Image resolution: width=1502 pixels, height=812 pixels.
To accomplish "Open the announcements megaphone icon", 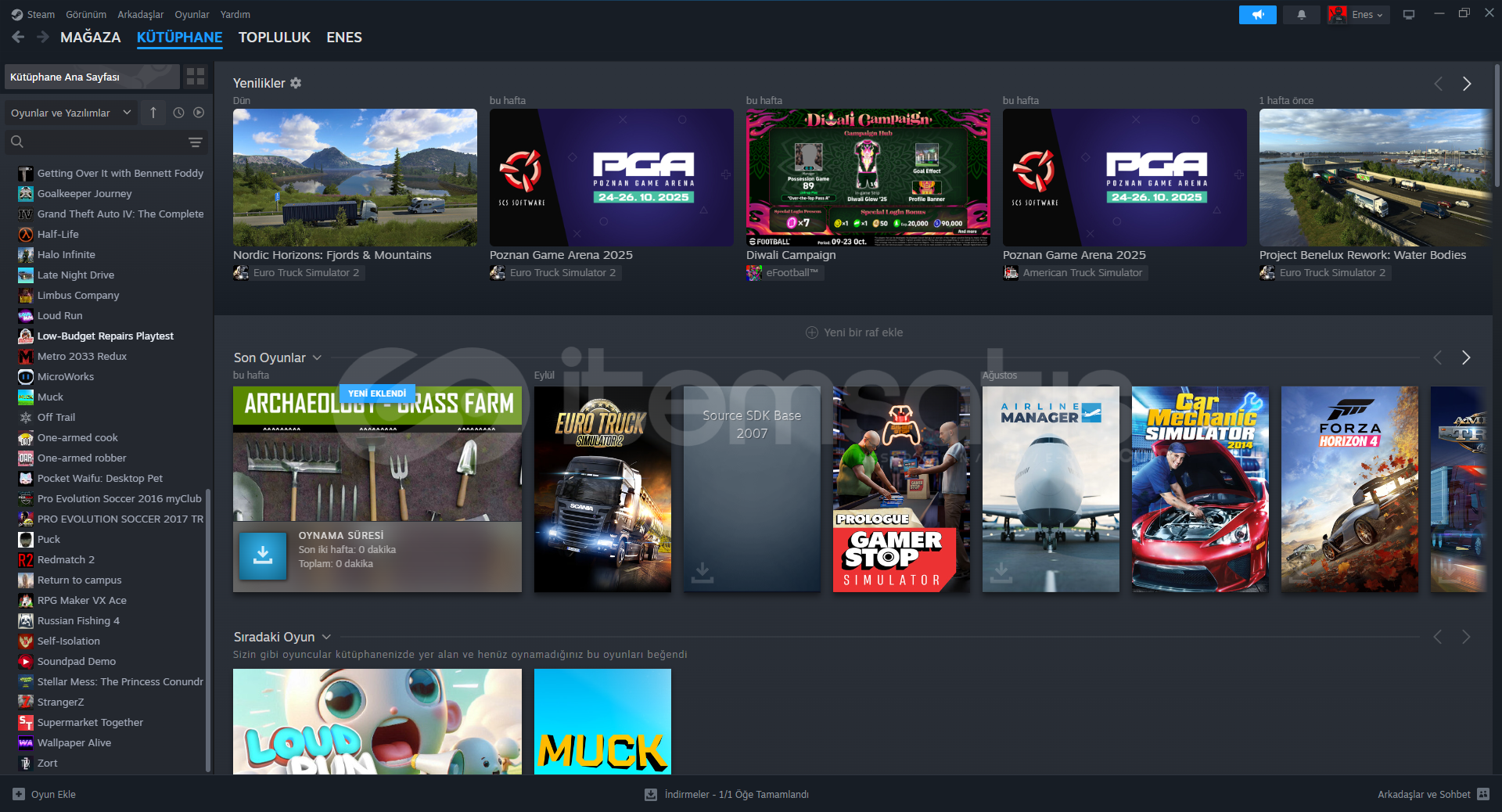I will pos(1258,14).
